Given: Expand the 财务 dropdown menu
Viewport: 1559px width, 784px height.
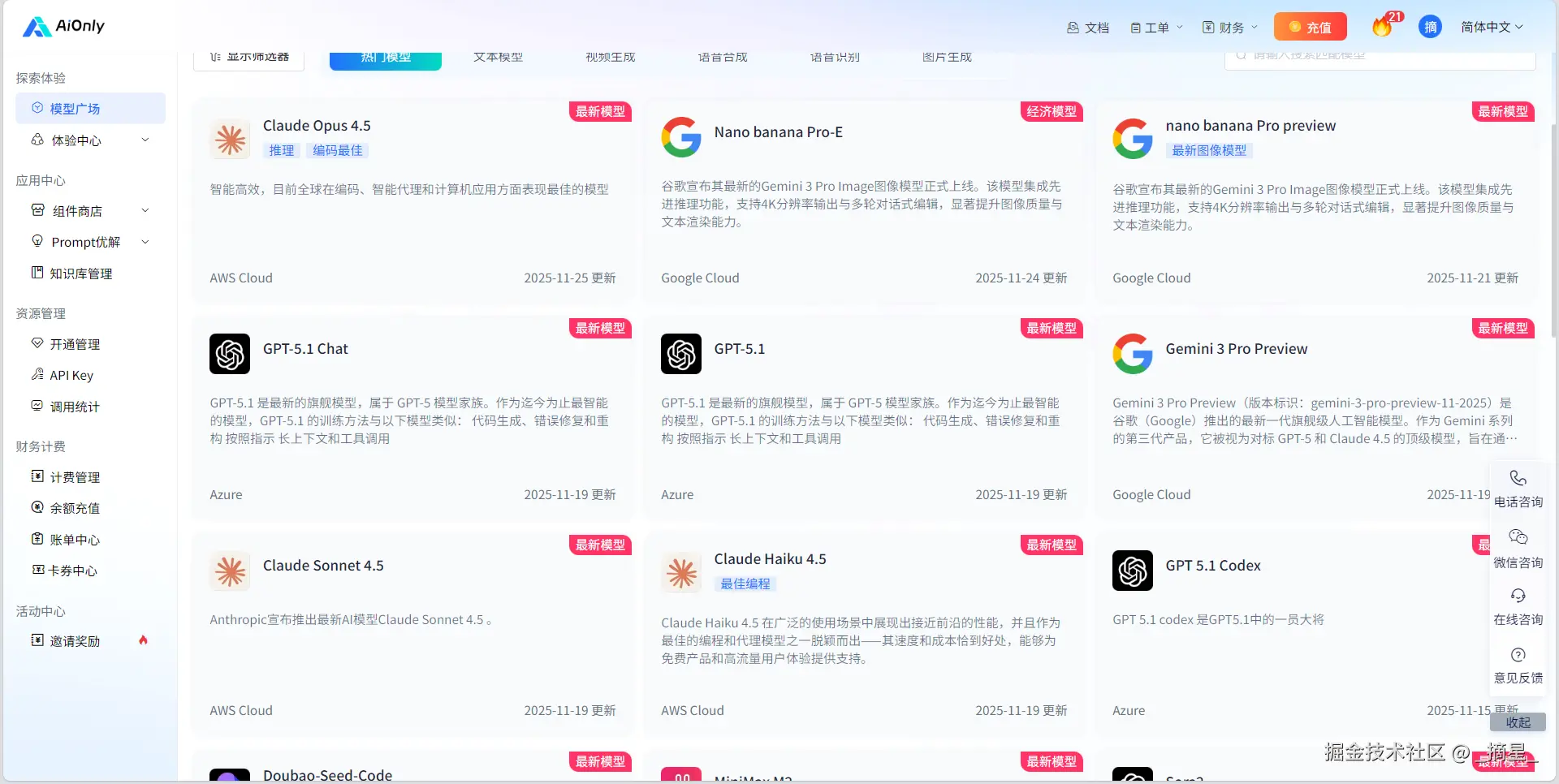Looking at the screenshot, I should click(1229, 28).
